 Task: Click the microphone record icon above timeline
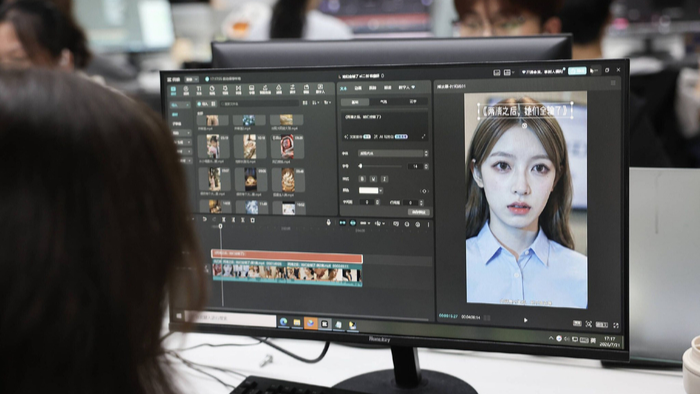click(329, 222)
